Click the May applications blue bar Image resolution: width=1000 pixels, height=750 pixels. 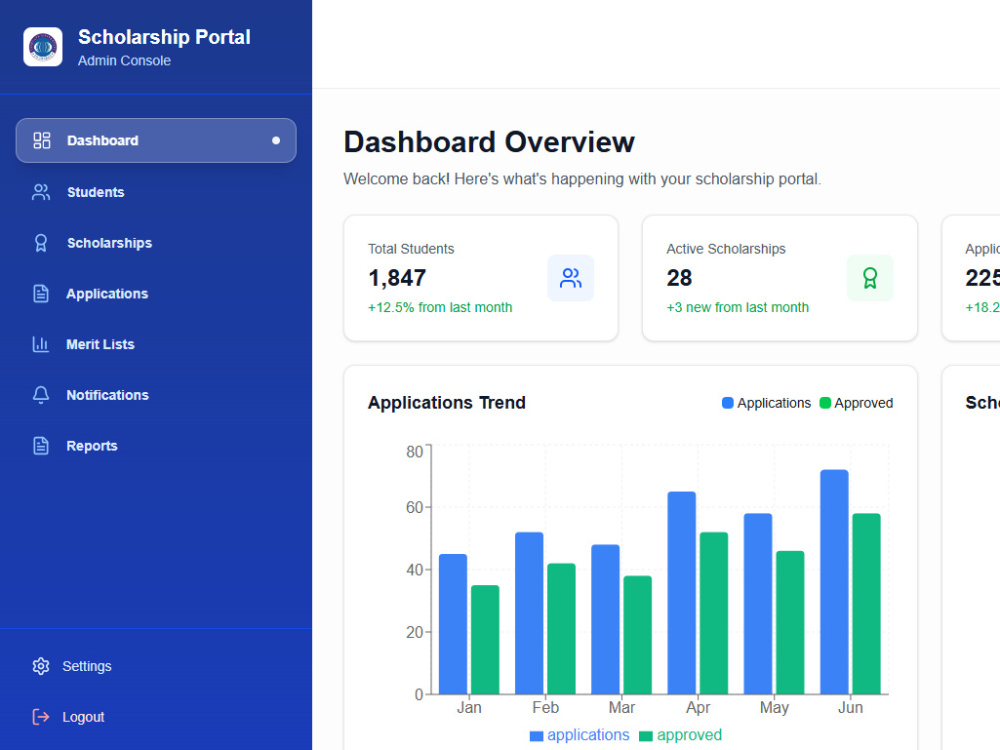(x=758, y=603)
